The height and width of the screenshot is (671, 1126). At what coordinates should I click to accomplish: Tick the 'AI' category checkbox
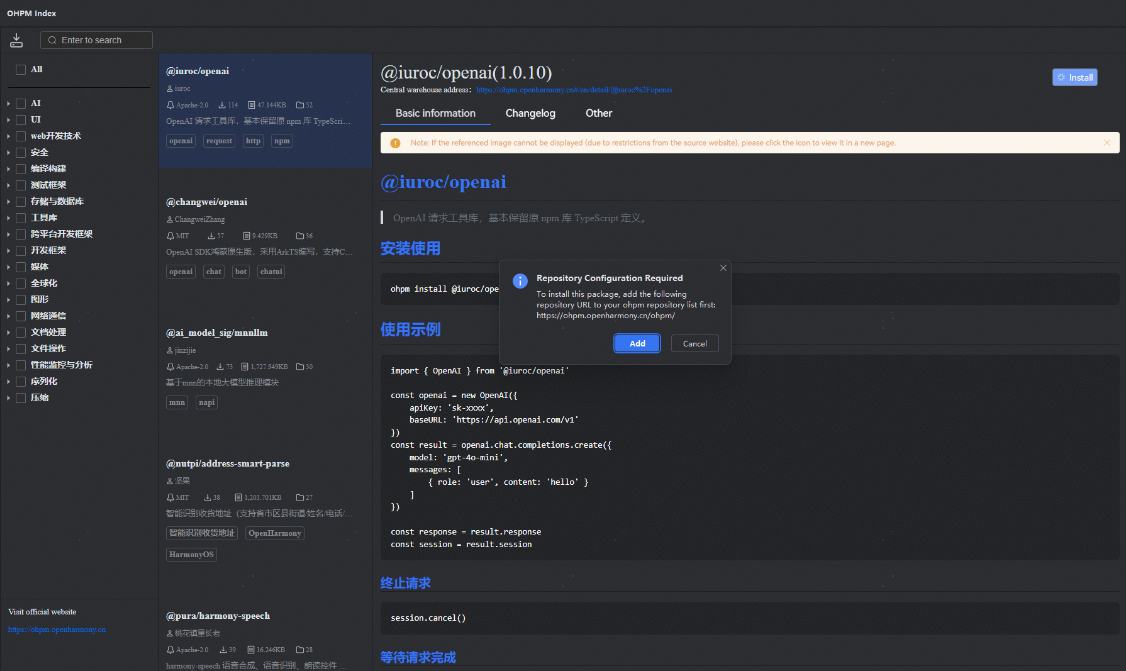tap(21, 103)
